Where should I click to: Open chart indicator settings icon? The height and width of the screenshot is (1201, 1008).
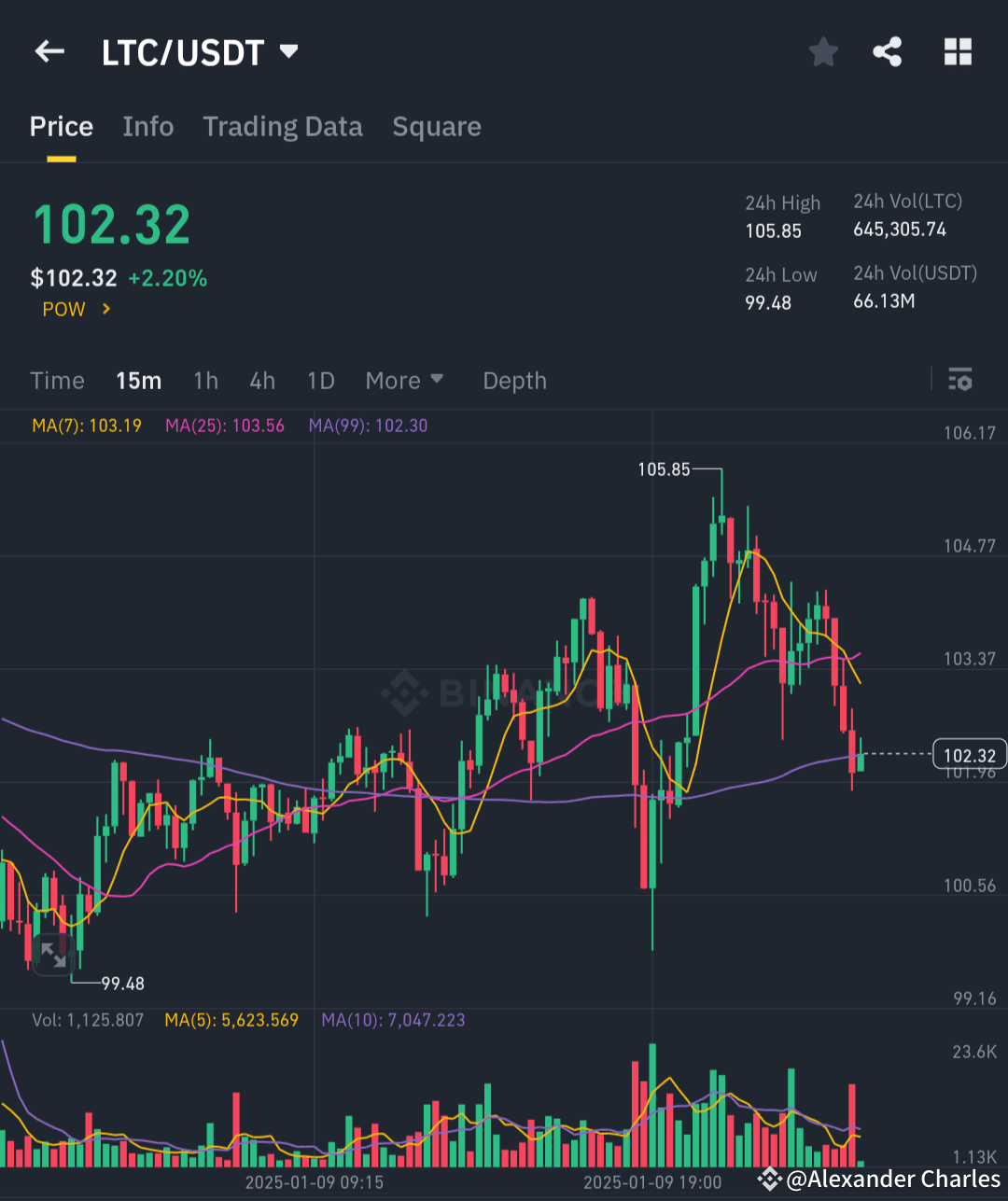pyautogui.click(x=960, y=380)
